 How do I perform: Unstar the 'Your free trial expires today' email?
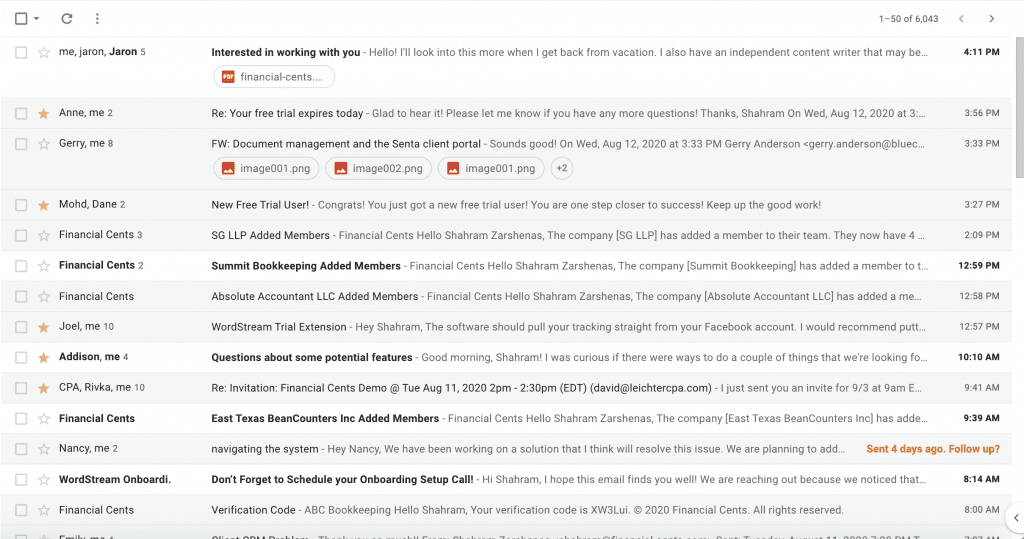point(44,114)
